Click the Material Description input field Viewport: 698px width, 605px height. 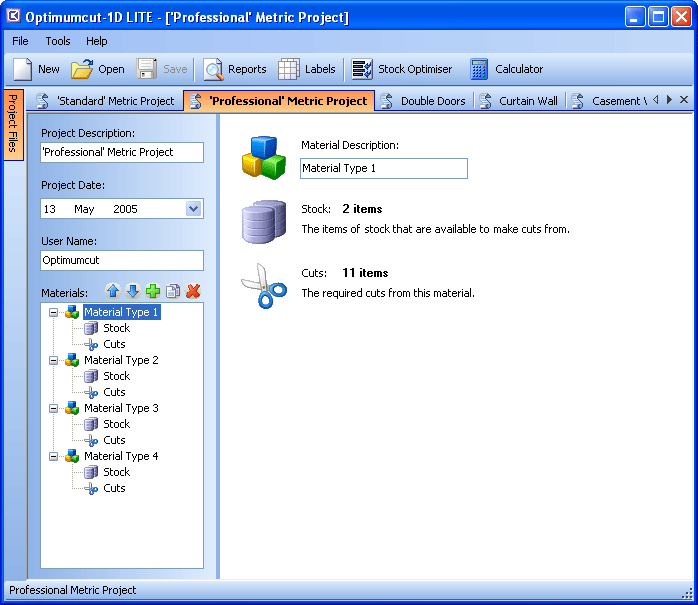click(384, 168)
